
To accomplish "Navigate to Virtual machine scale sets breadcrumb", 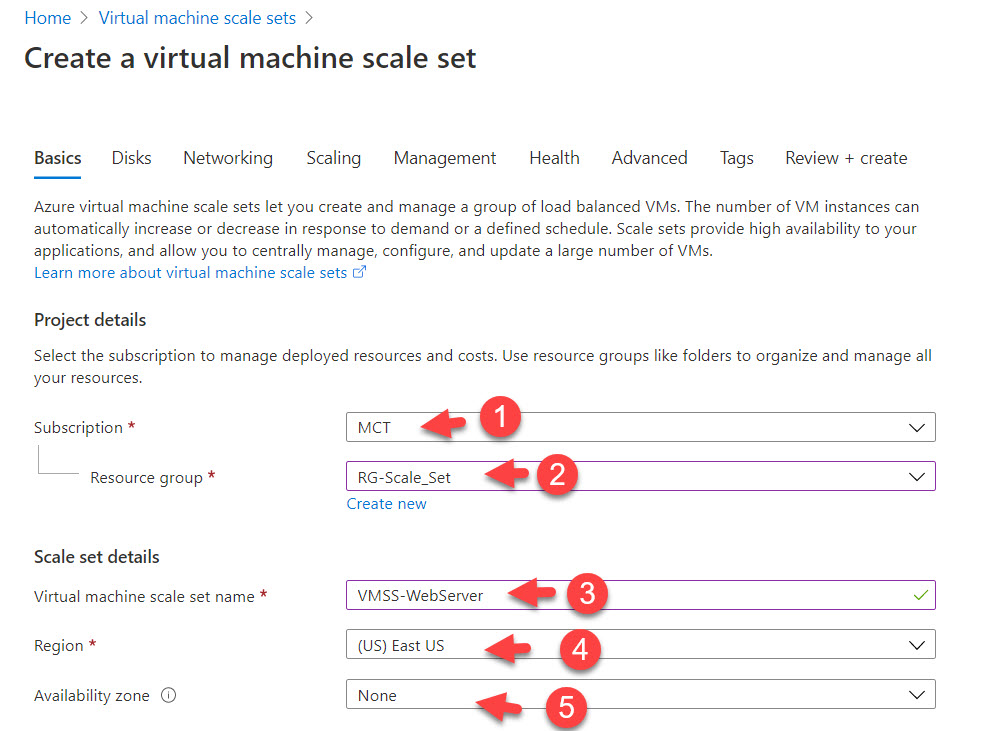I will click(x=198, y=18).
